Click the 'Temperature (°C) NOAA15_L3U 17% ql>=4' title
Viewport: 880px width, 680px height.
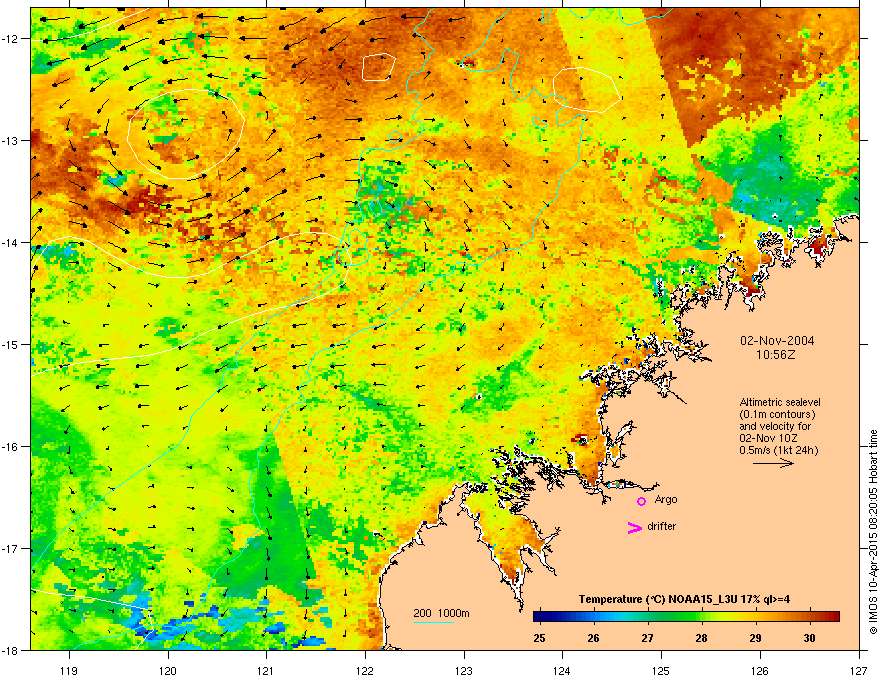tap(684, 599)
